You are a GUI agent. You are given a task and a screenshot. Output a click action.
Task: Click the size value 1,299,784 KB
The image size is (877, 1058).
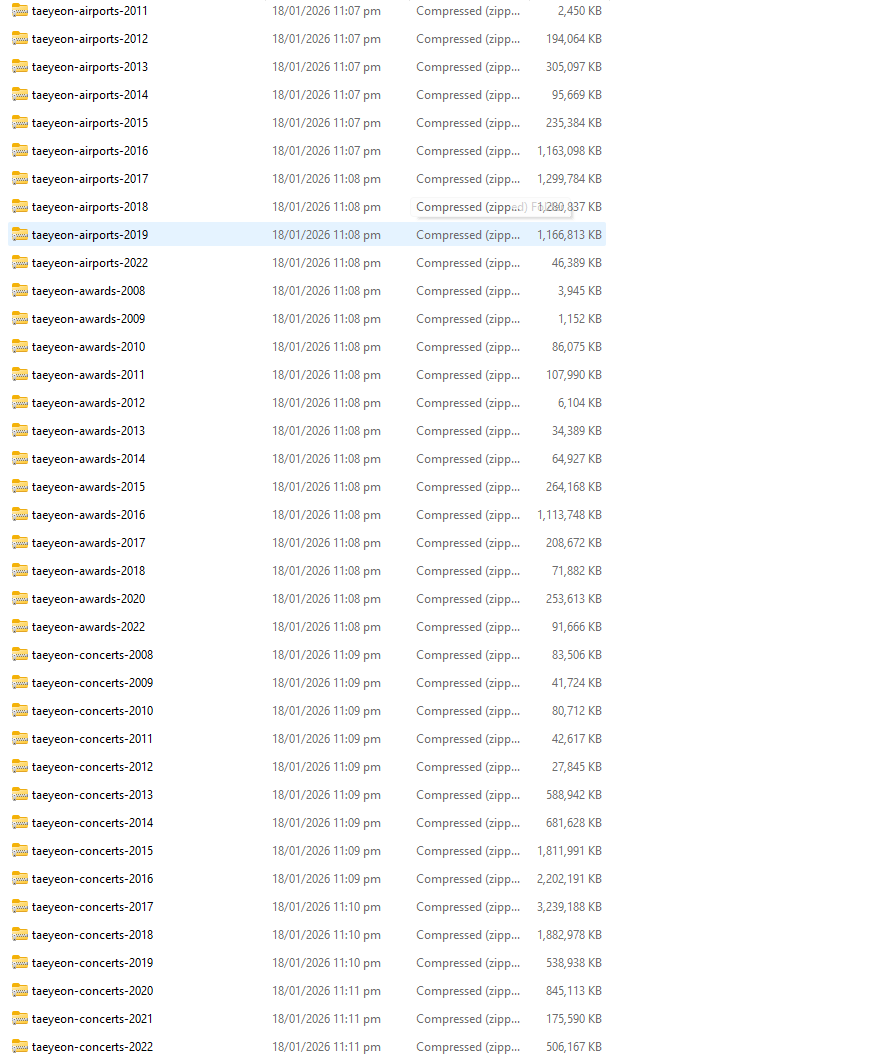569,179
